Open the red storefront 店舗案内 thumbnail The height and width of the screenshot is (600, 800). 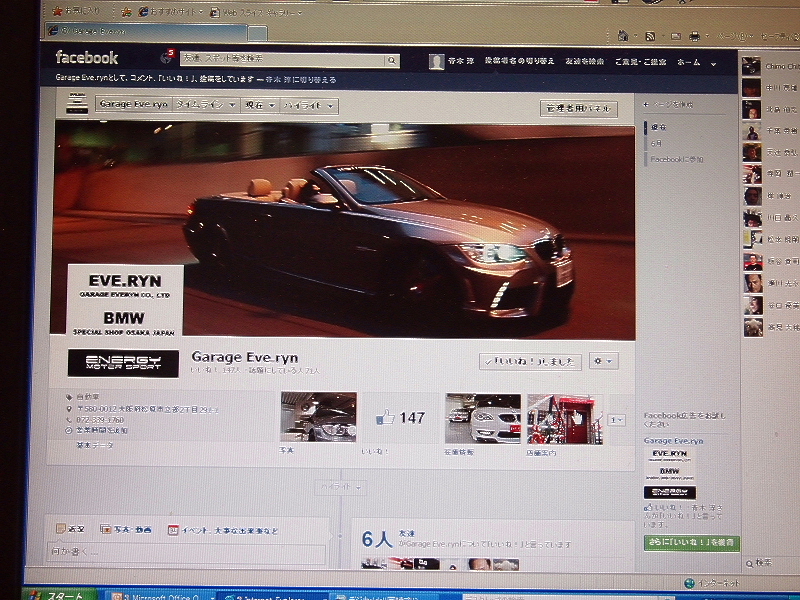(x=565, y=419)
